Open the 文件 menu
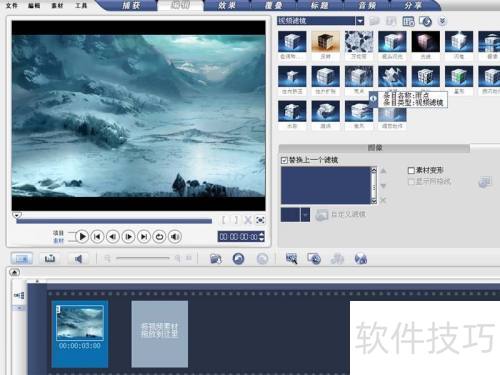This screenshot has width=500, height=375. pyautogui.click(x=12, y=5)
